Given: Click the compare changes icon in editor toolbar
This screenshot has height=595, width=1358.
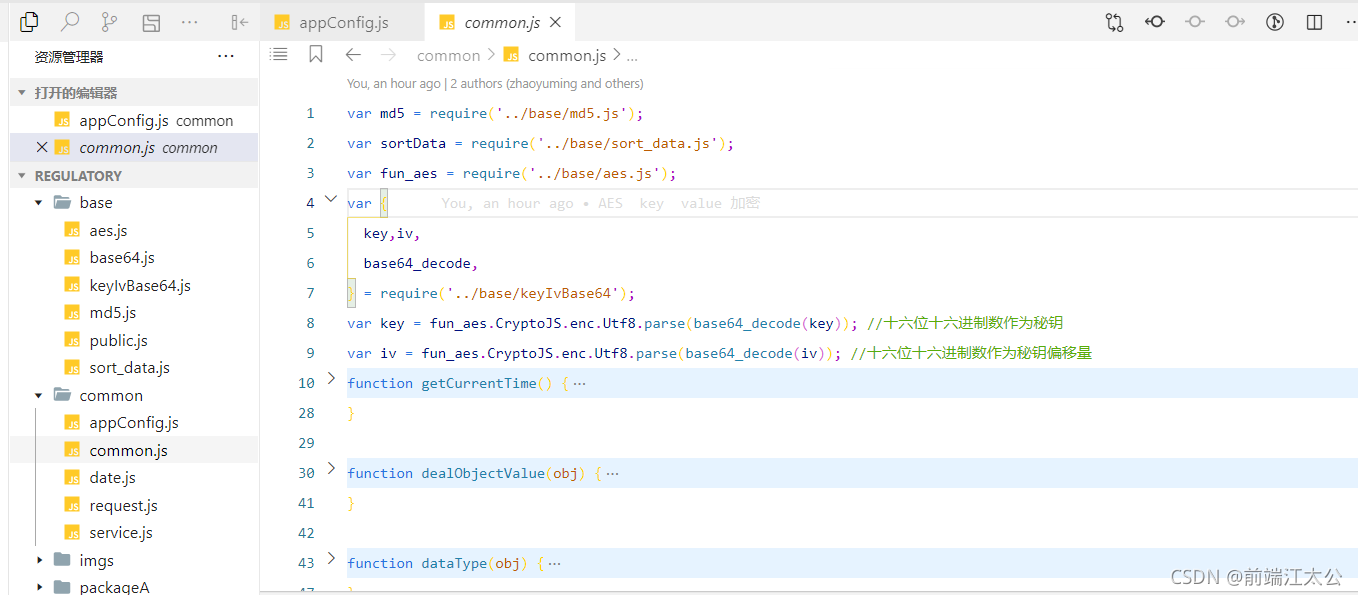Looking at the screenshot, I should click(x=1114, y=22).
